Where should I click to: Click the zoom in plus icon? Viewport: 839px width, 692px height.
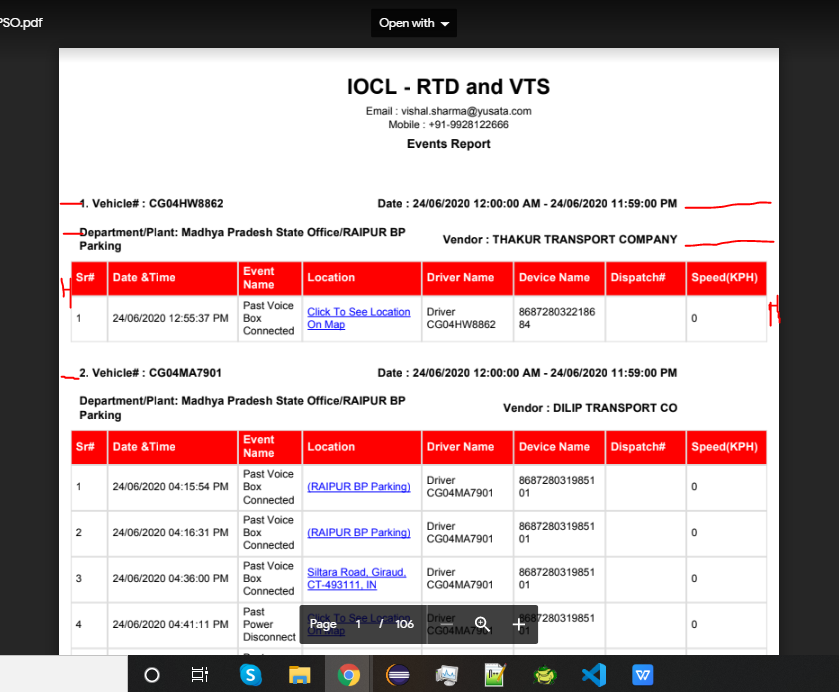(x=518, y=625)
